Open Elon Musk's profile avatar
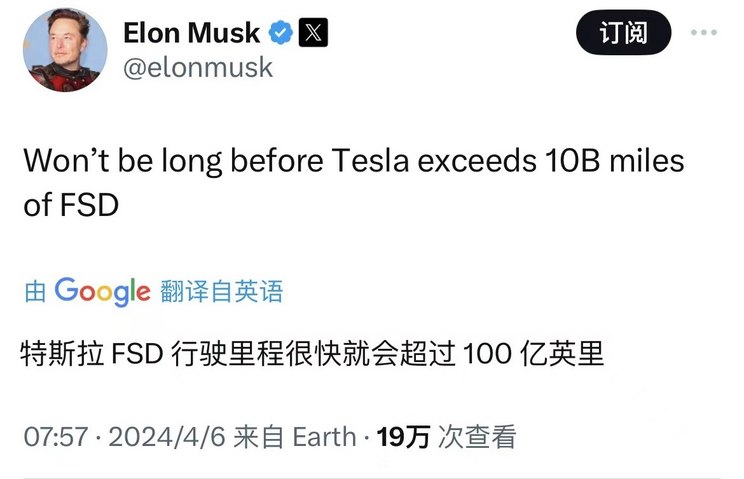The height and width of the screenshot is (479, 744). (66, 50)
